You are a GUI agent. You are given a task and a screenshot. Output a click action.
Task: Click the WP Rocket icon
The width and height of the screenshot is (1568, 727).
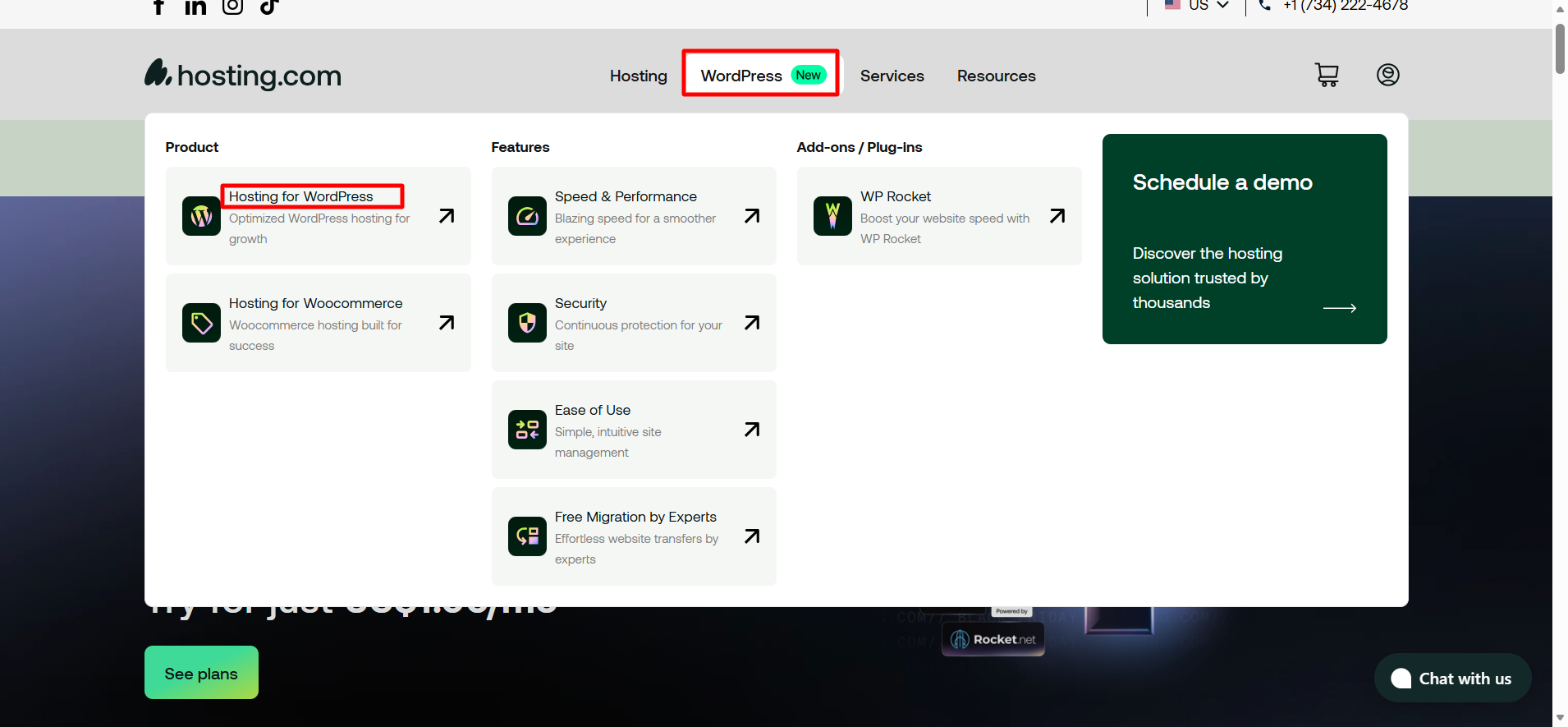(x=832, y=216)
